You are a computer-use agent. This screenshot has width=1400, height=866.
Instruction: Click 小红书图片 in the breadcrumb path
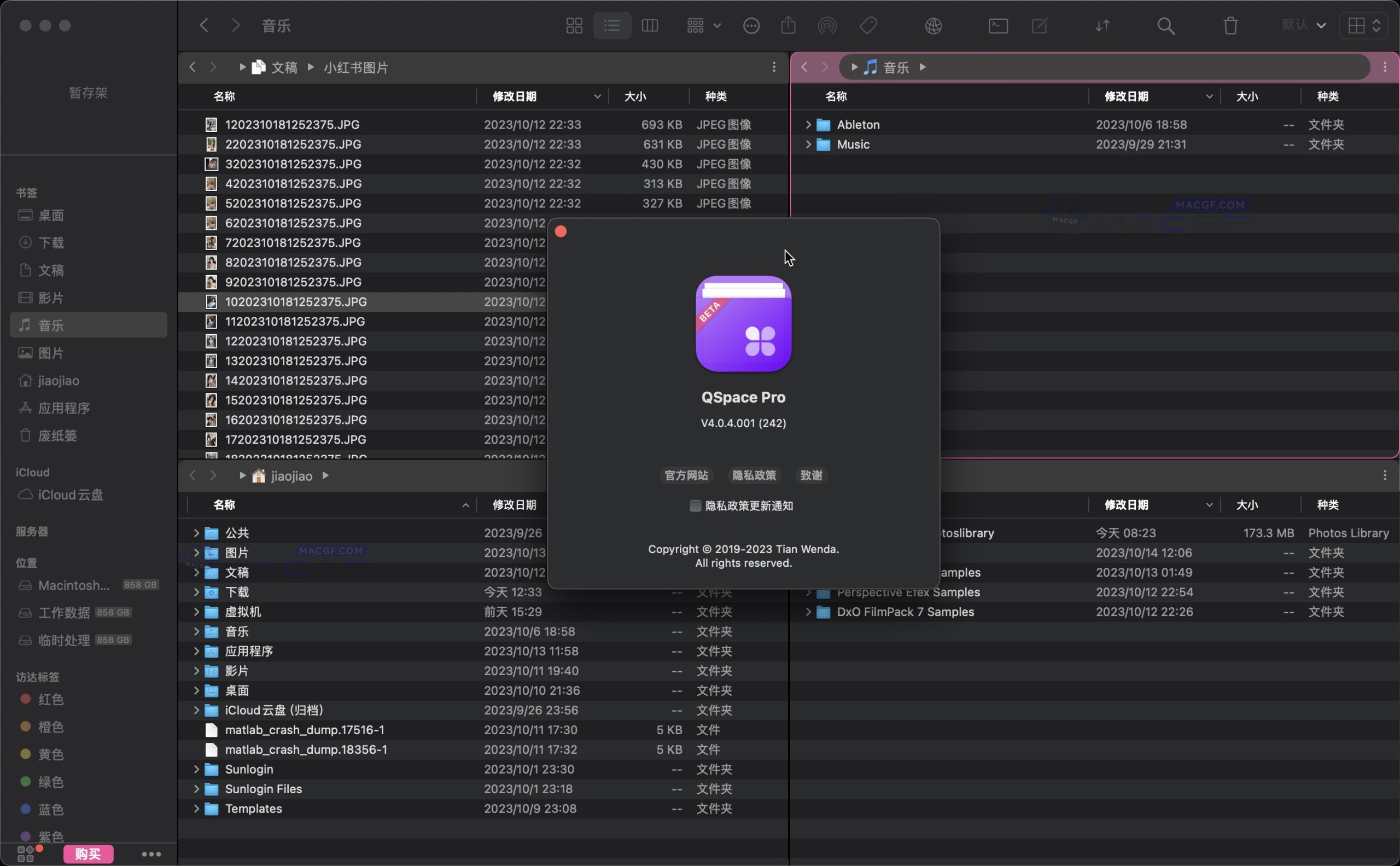(x=355, y=67)
